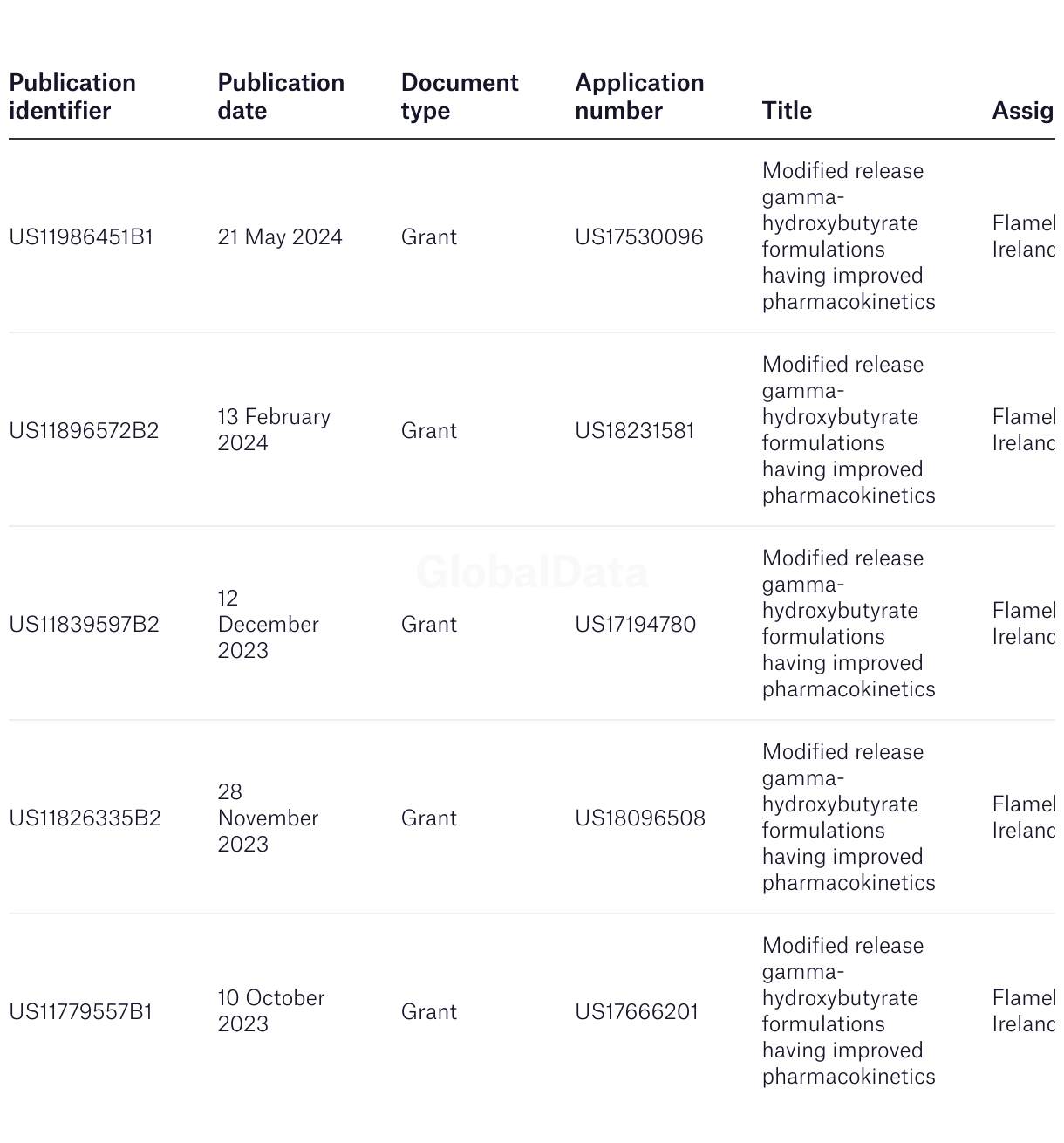Click the 13 February 2024 date cell
This screenshot has height=1143, width=1064.
click(274, 430)
